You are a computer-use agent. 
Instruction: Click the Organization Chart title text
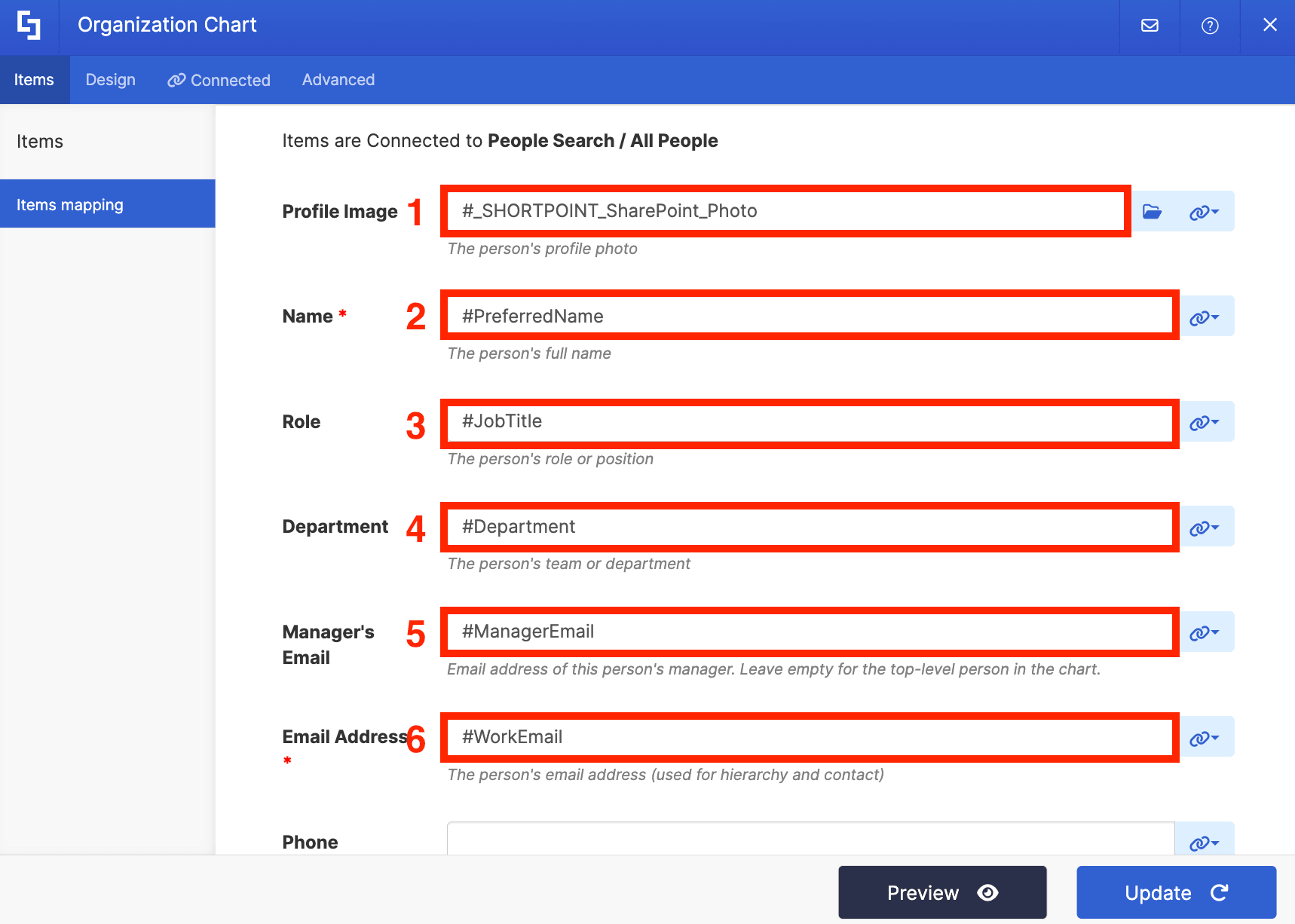167,25
